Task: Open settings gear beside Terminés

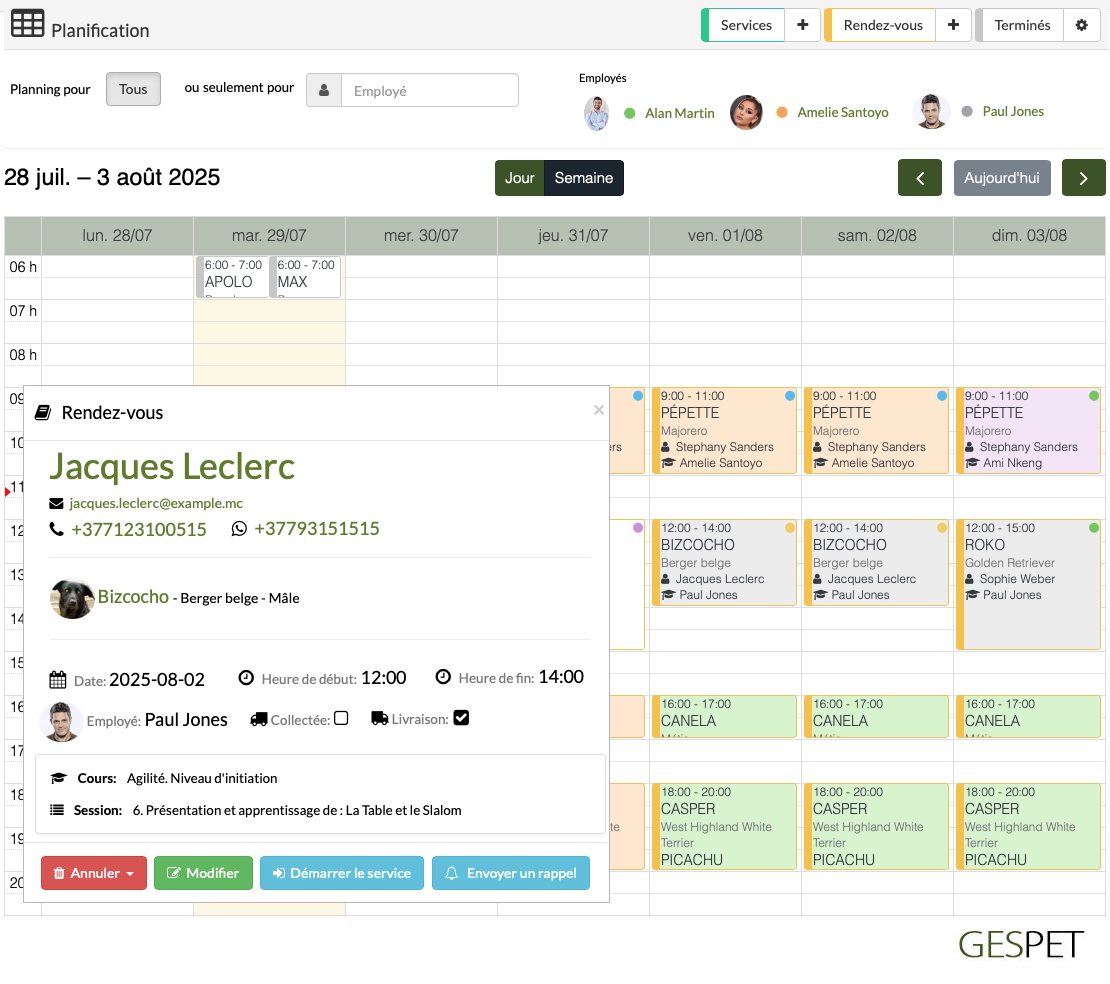Action: (1081, 25)
